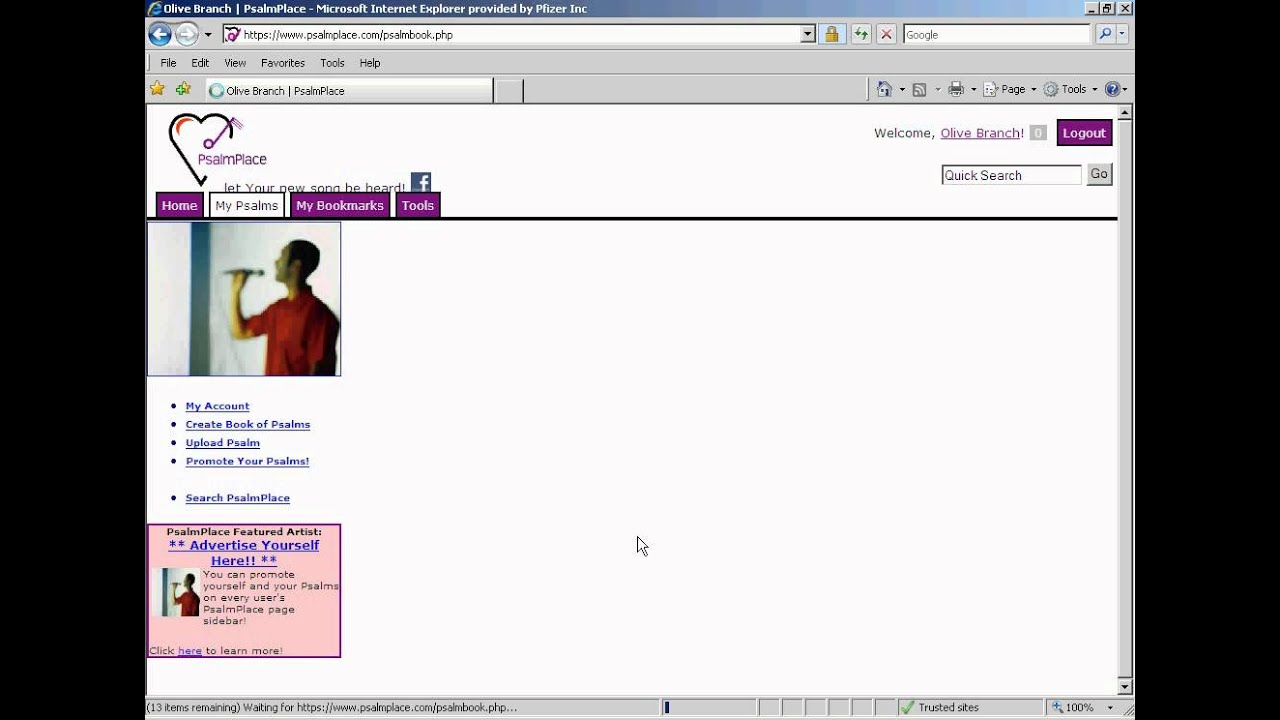This screenshot has height=720, width=1280.
Task: Open the Tools gear command bar menu
Action: coord(1070,89)
